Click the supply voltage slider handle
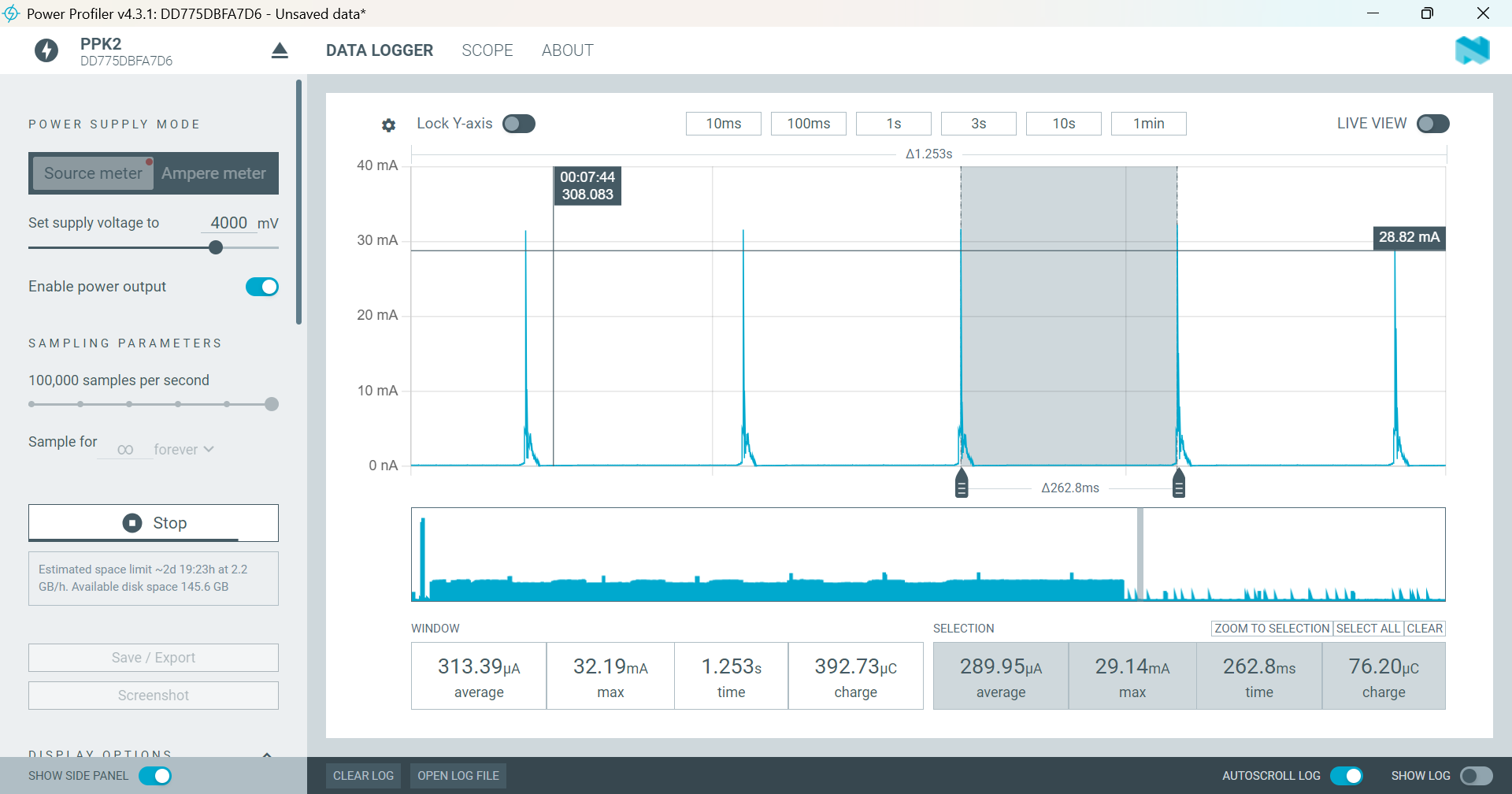 point(216,247)
